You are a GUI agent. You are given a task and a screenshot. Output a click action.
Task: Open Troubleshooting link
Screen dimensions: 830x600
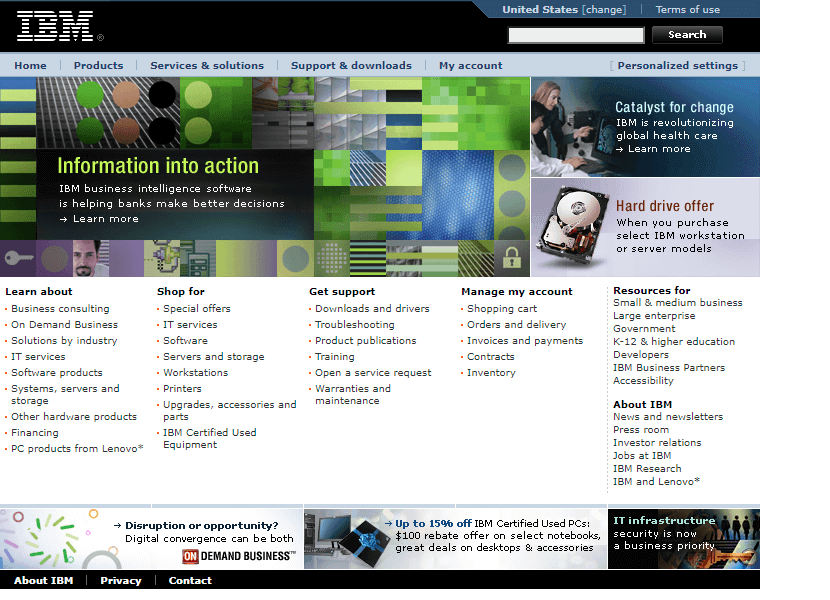pyautogui.click(x=355, y=324)
